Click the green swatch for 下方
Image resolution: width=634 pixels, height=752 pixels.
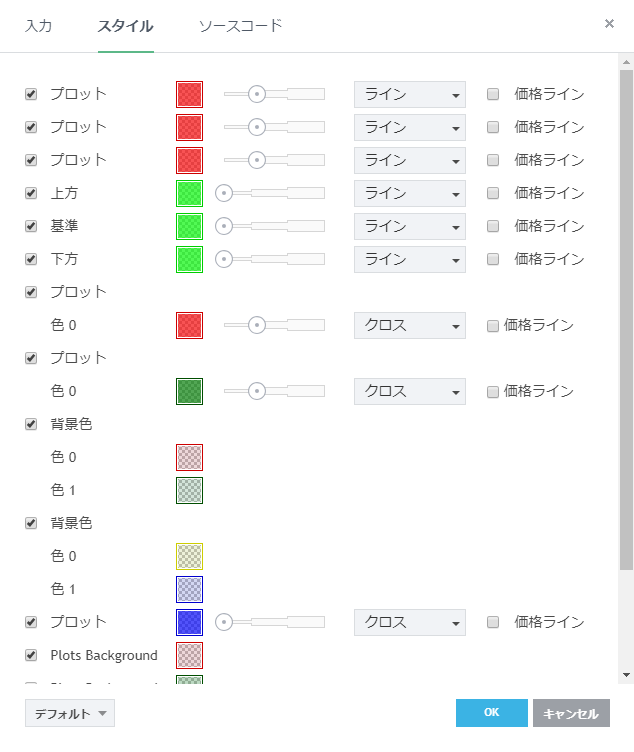189,259
